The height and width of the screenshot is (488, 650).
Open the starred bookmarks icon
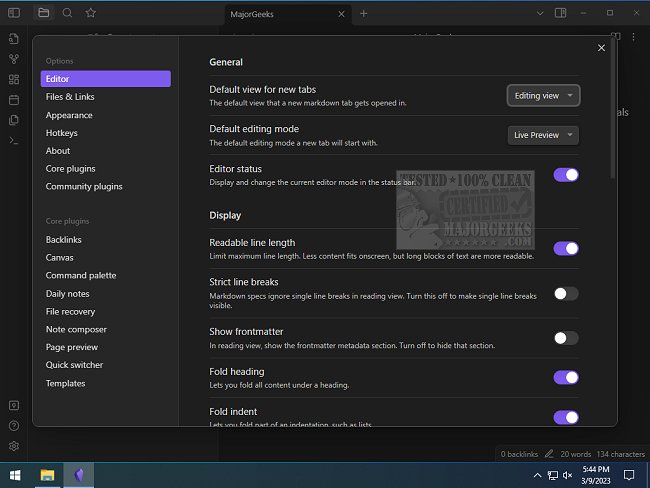(91, 13)
